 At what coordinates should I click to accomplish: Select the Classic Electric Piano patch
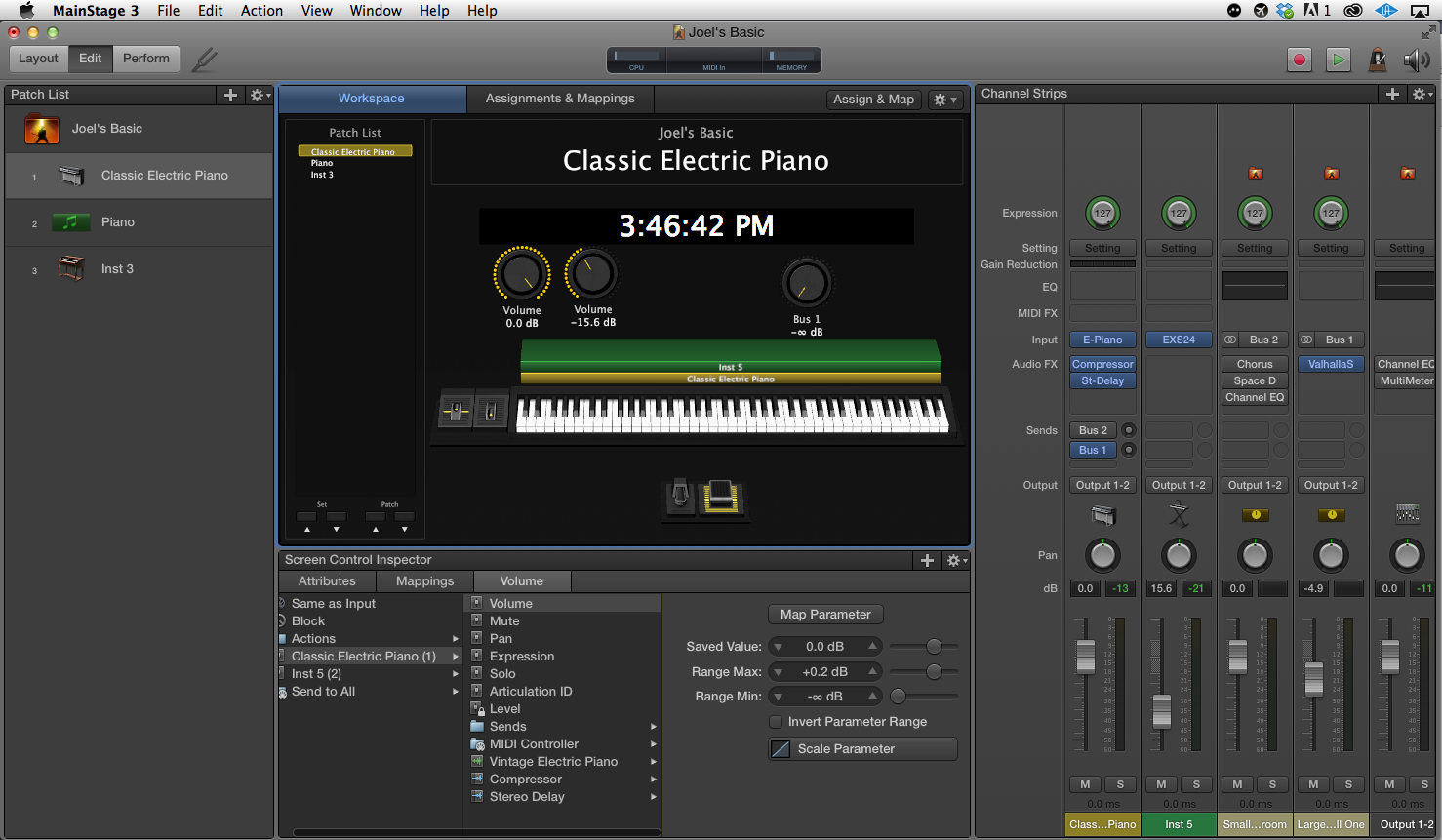pos(140,176)
